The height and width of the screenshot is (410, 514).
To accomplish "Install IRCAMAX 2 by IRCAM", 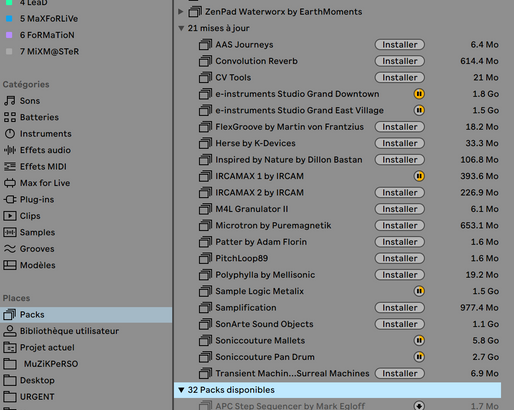I will coord(400,193).
